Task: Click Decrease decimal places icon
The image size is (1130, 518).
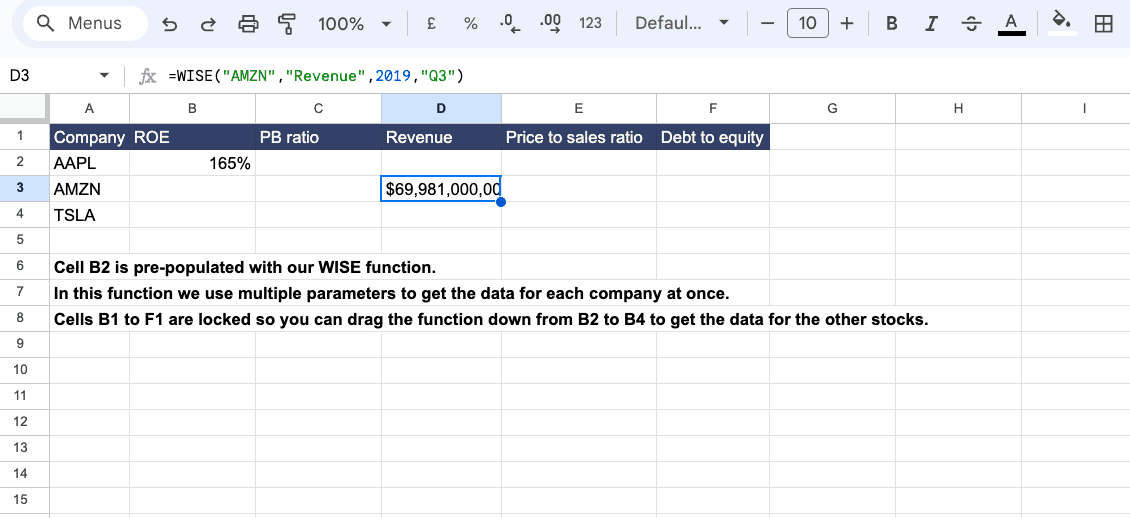Action: [x=509, y=24]
